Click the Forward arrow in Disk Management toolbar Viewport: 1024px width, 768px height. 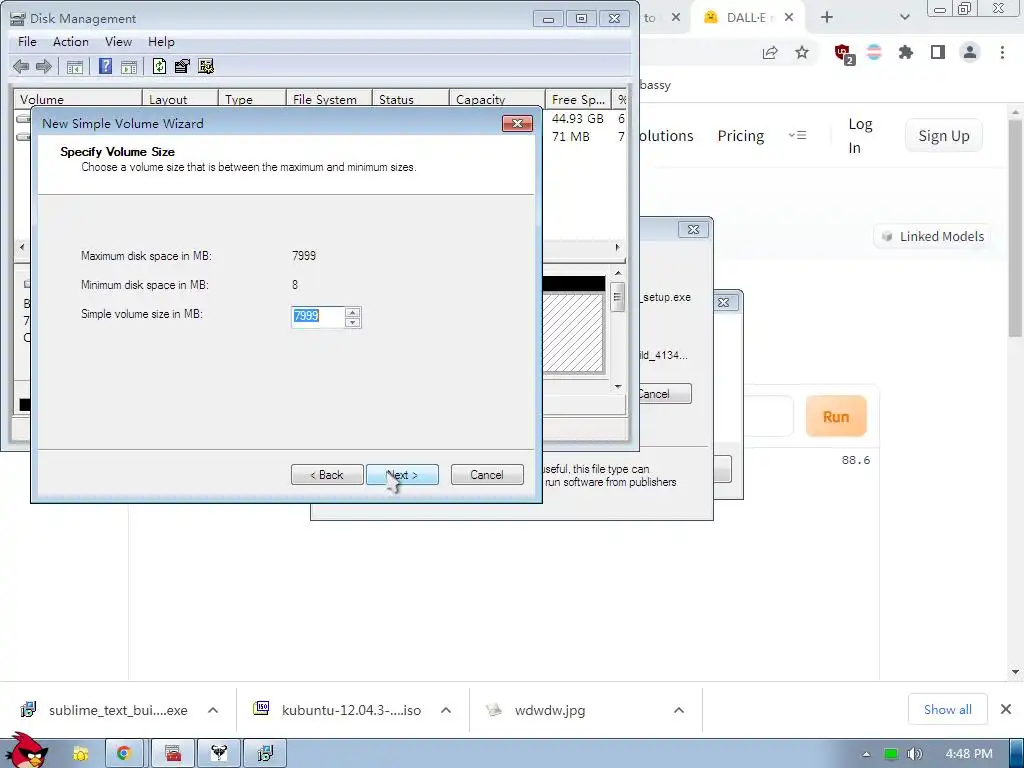pos(44,66)
